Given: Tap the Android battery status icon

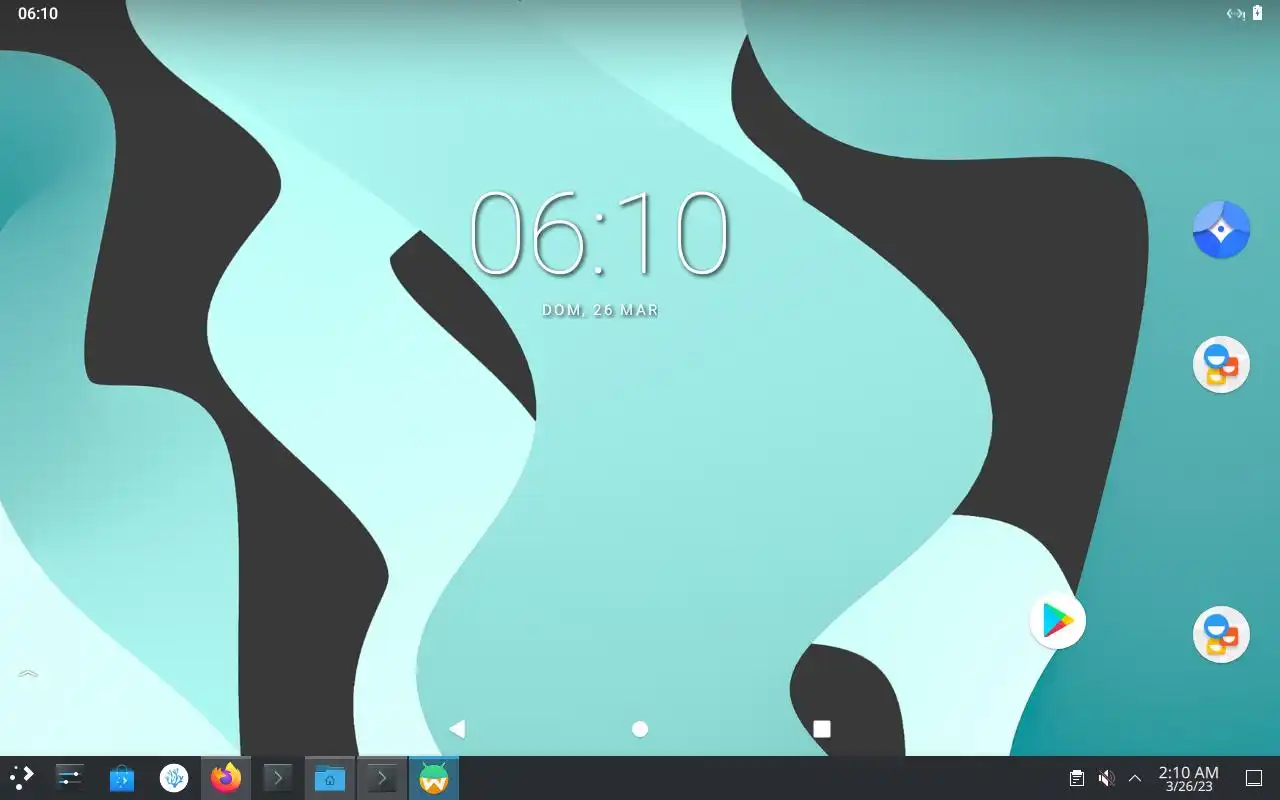Looking at the screenshot, I should pos(1257,13).
